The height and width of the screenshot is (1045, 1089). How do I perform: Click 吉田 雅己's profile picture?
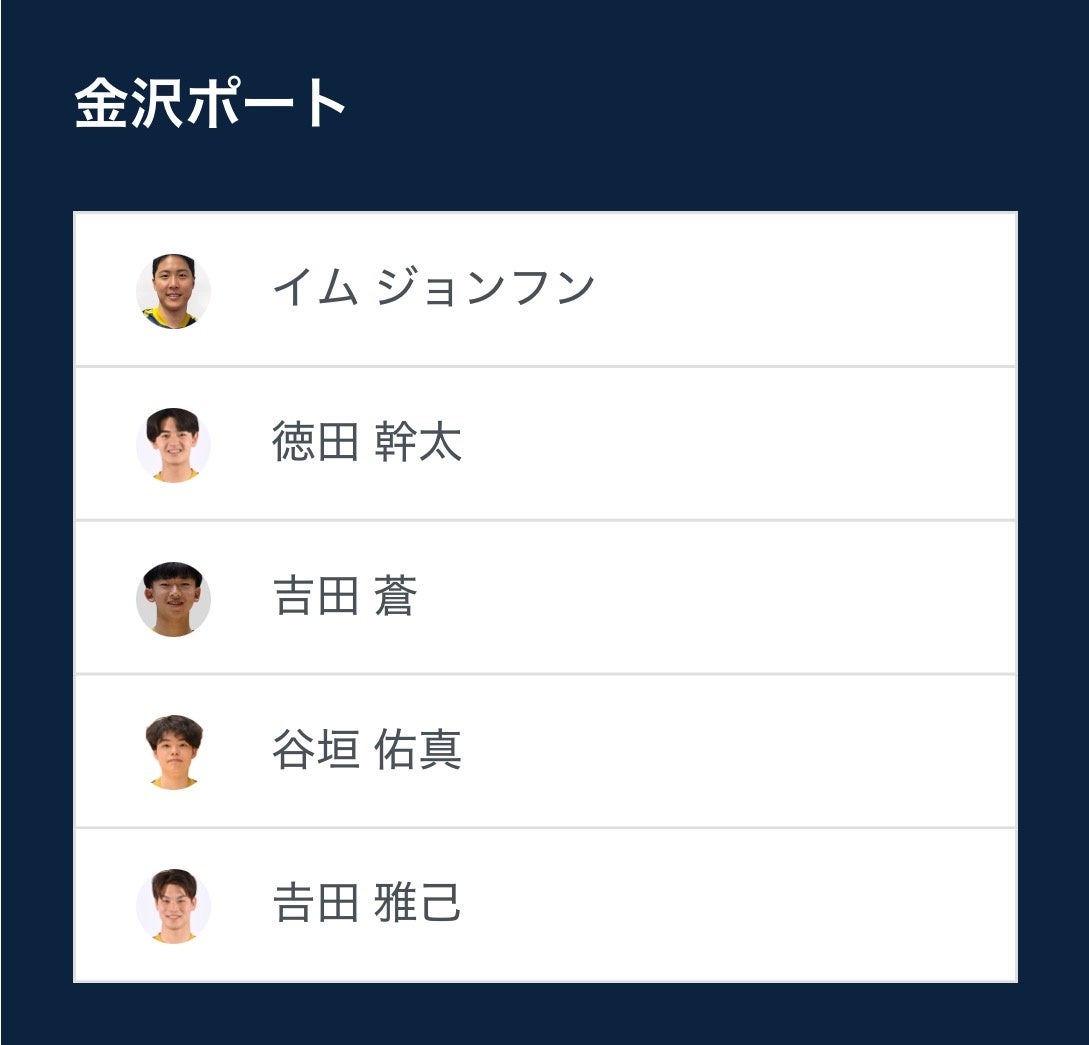pos(173,906)
